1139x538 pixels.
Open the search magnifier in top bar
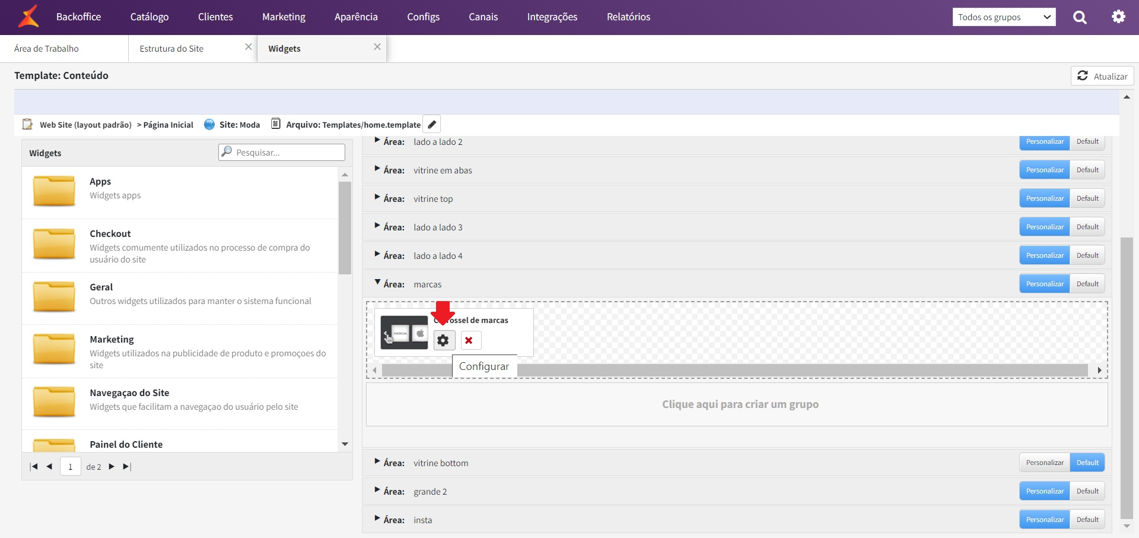click(1080, 17)
